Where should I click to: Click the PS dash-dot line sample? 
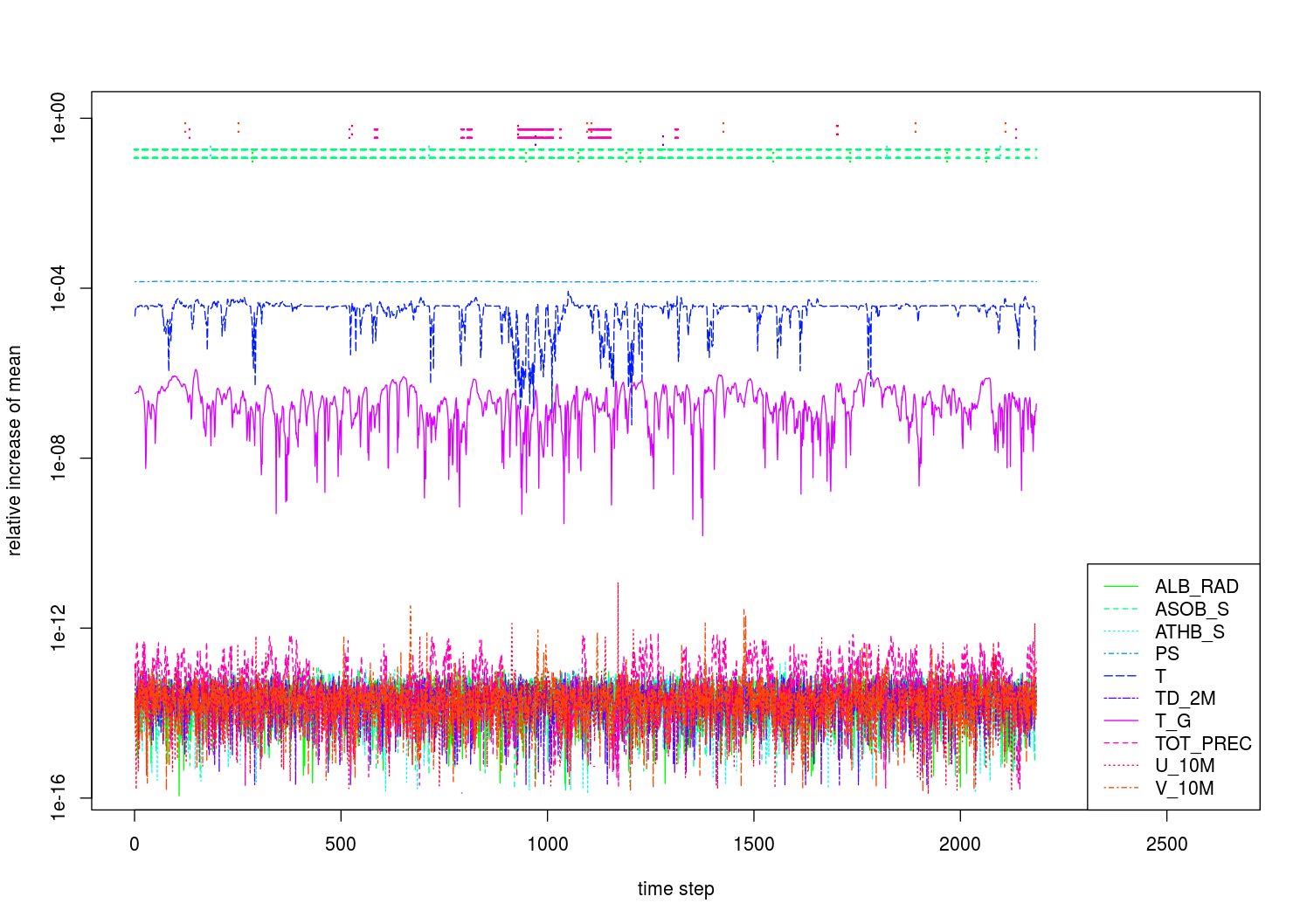1122,654
